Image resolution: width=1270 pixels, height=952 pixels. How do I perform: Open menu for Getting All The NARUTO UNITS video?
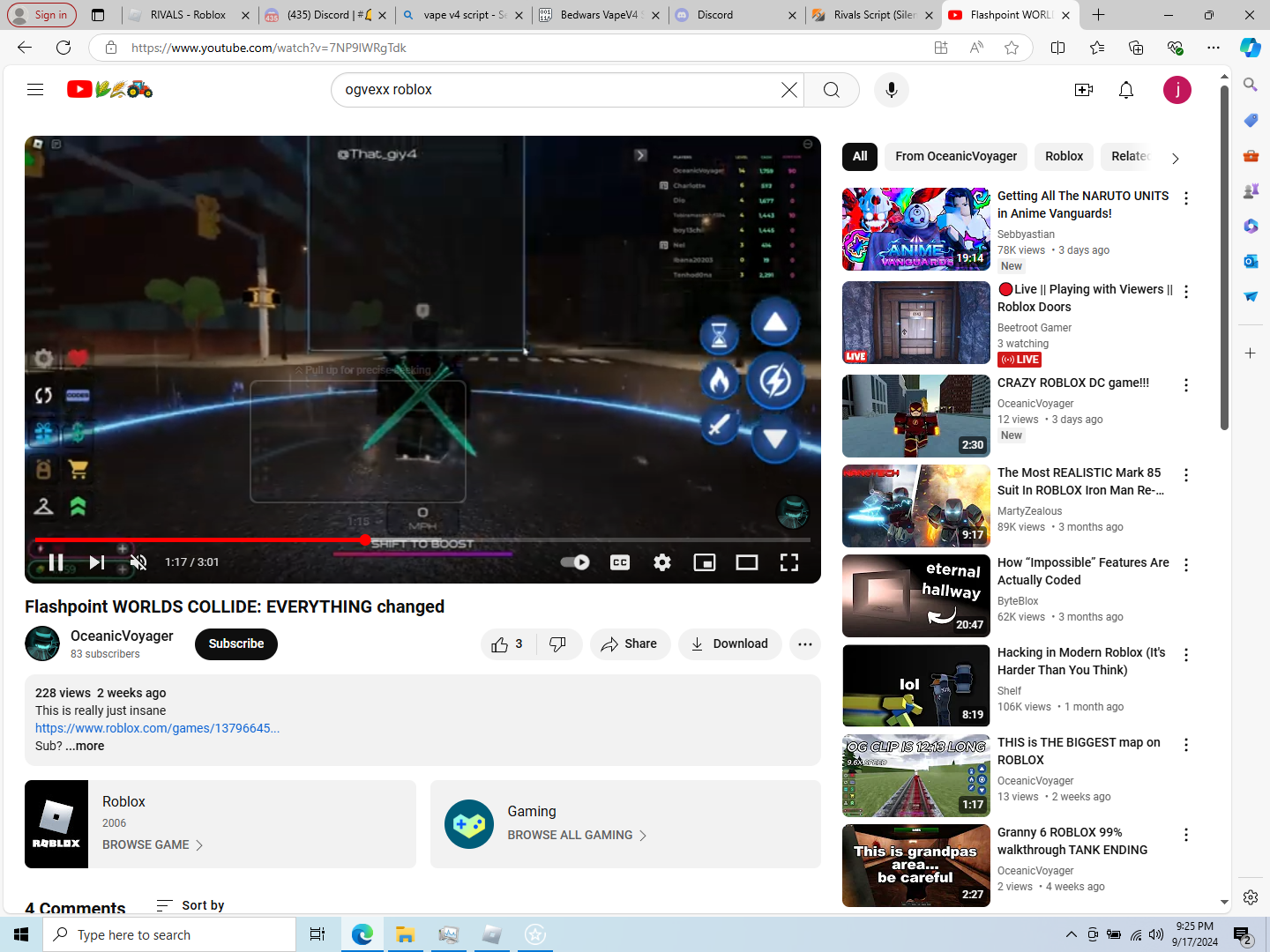[1186, 198]
